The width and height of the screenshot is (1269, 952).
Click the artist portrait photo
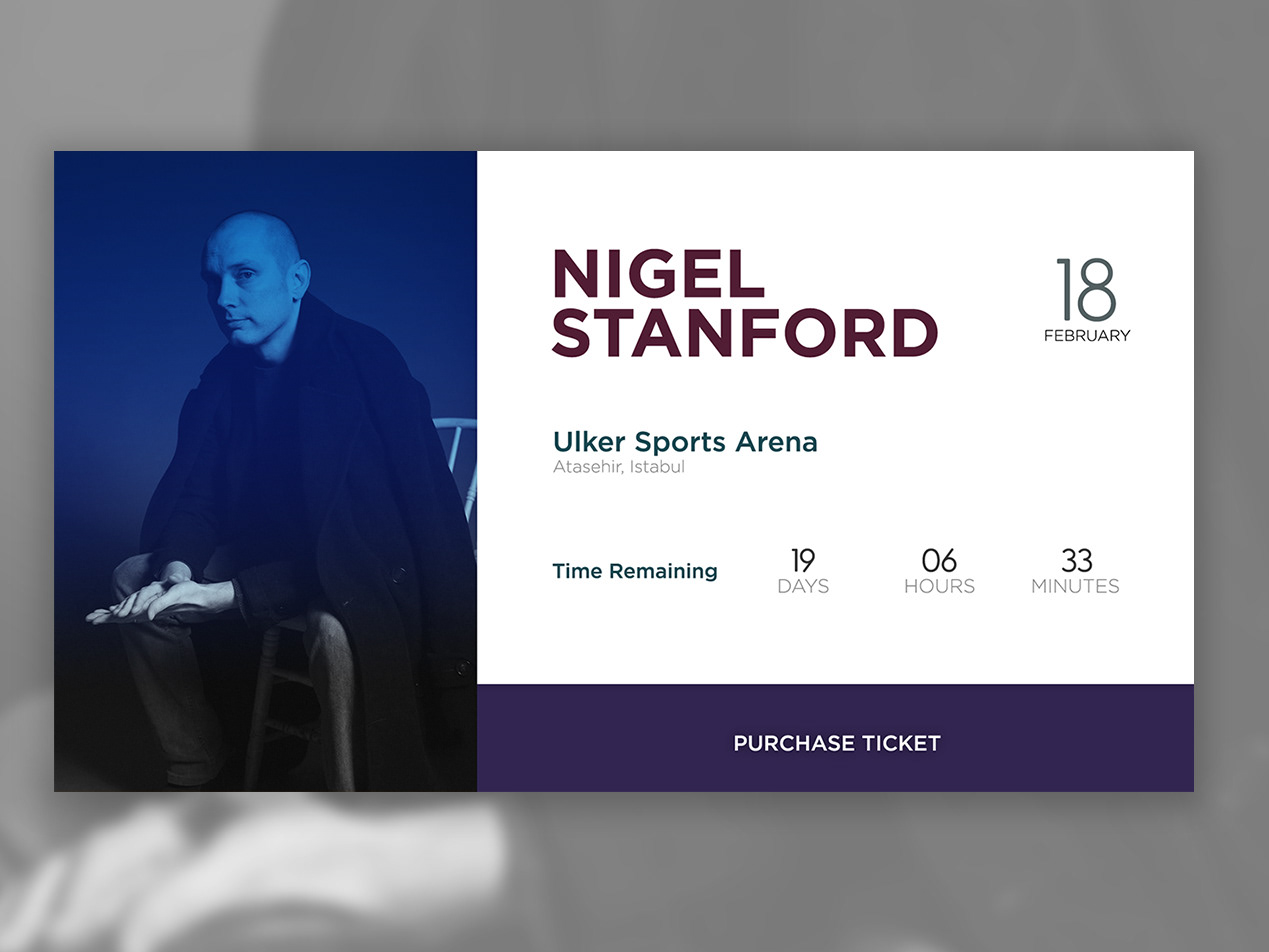[x=265, y=471]
